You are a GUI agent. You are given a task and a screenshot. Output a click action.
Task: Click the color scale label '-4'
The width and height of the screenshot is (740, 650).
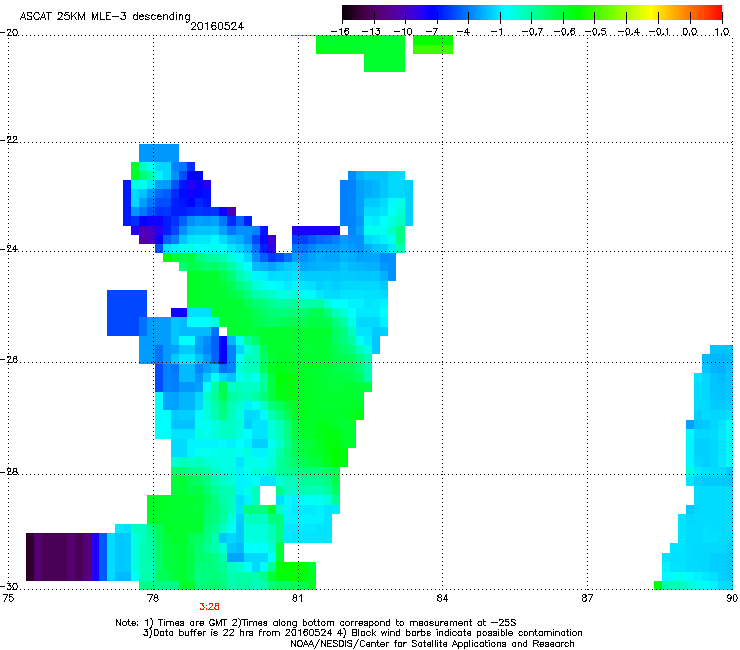point(463,32)
